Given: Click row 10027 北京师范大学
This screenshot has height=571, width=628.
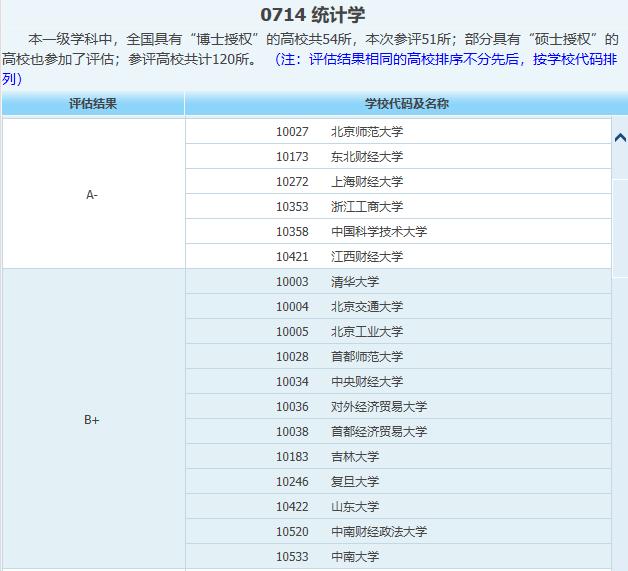Looking at the screenshot, I should [398, 131].
